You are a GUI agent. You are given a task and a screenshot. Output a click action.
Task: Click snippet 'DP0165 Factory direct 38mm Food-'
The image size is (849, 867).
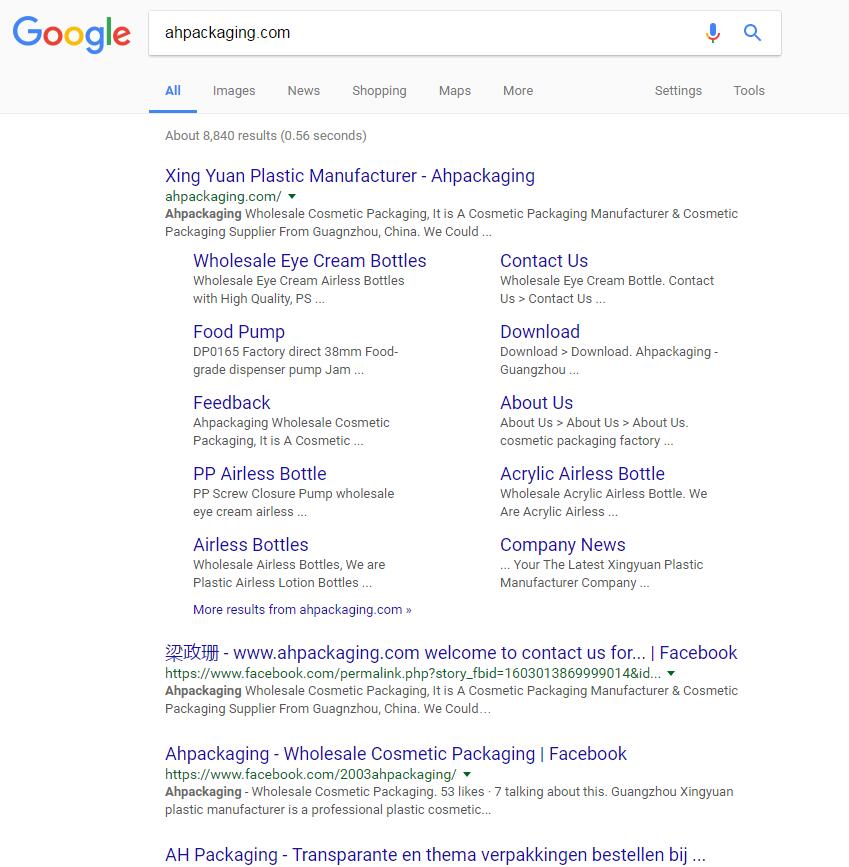click(x=295, y=352)
